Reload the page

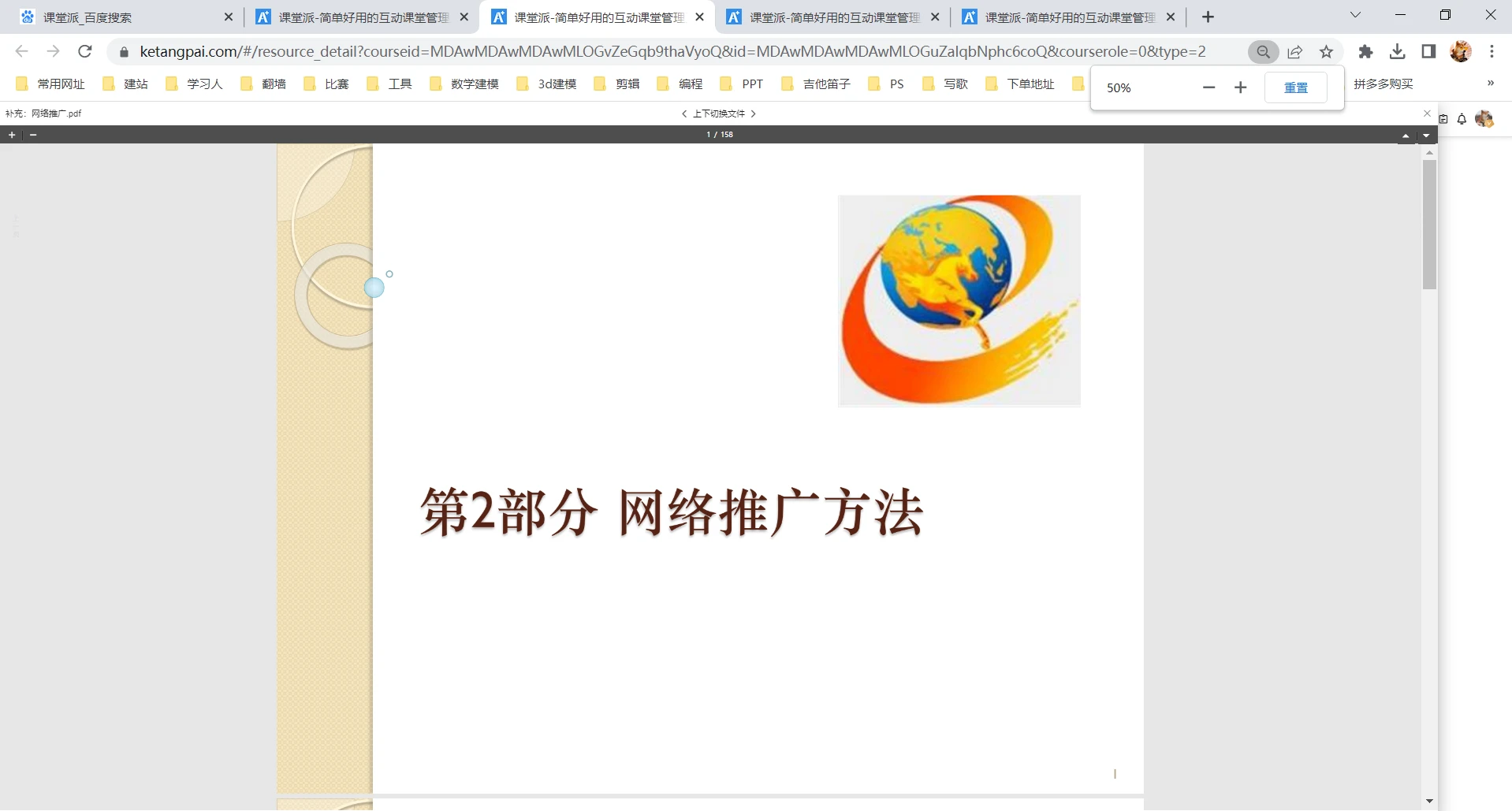pyautogui.click(x=85, y=52)
